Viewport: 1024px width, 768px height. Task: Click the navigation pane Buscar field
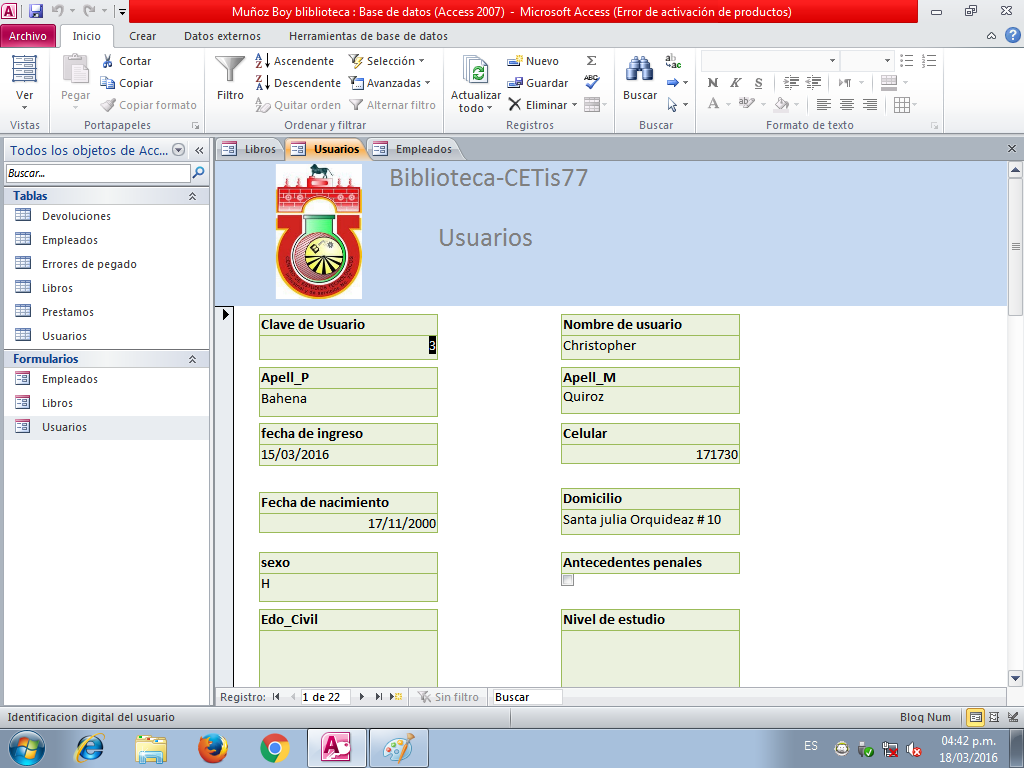98,173
